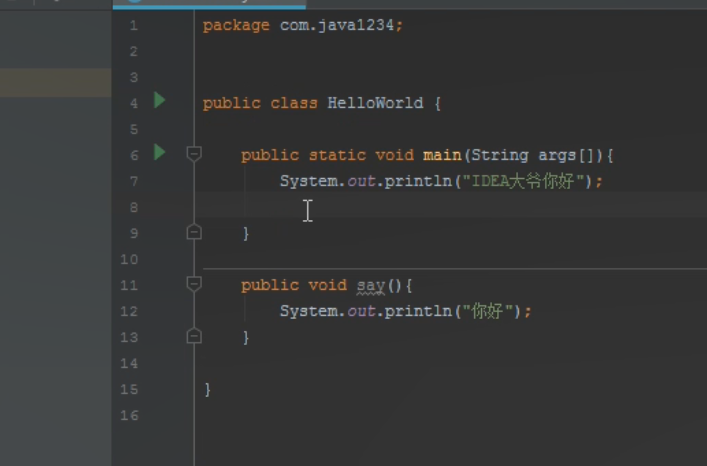Click the green run arrow beside class HelloWorld
This screenshot has width=707, height=466.
(159, 101)
